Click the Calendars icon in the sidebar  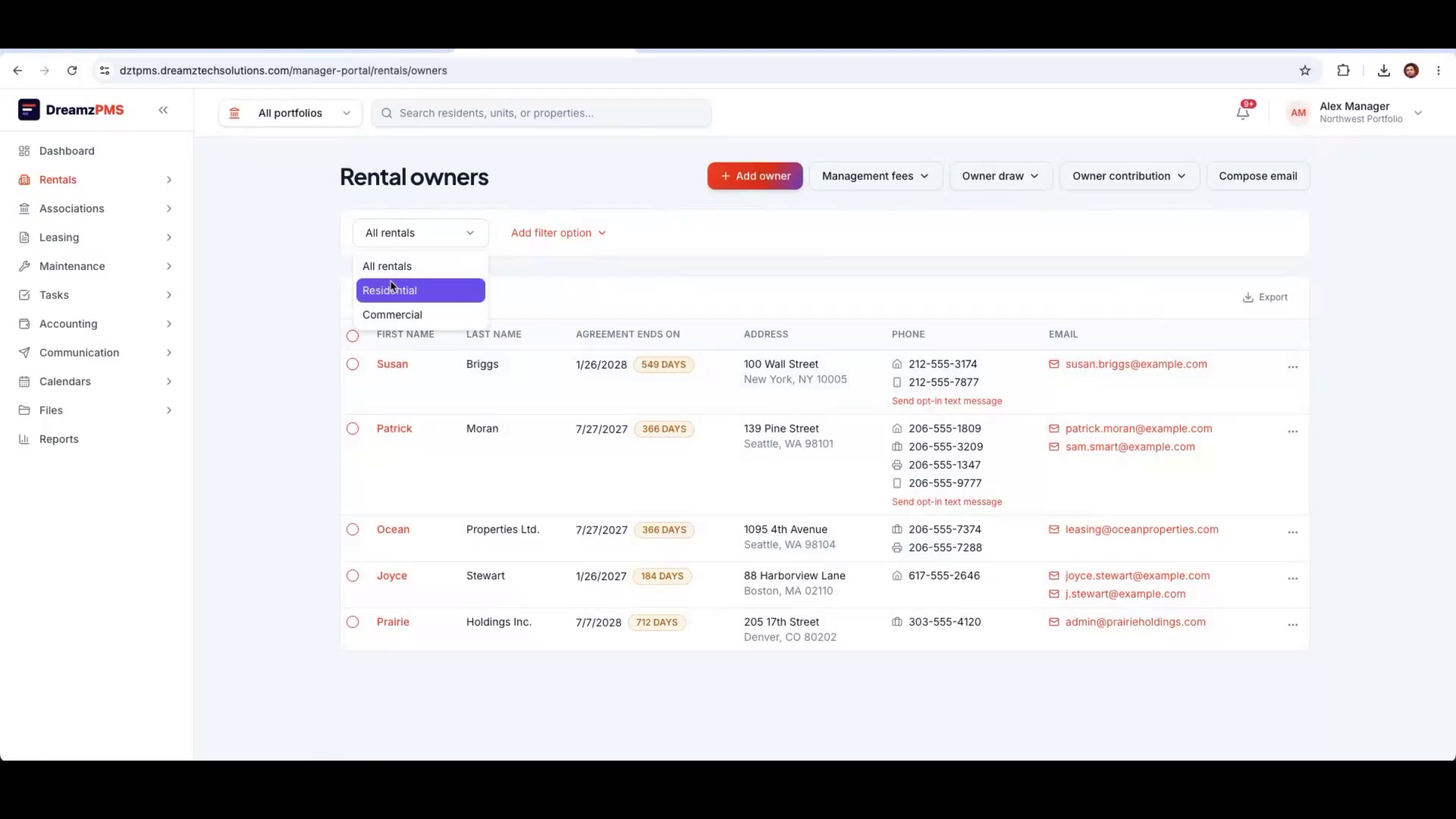24,382
